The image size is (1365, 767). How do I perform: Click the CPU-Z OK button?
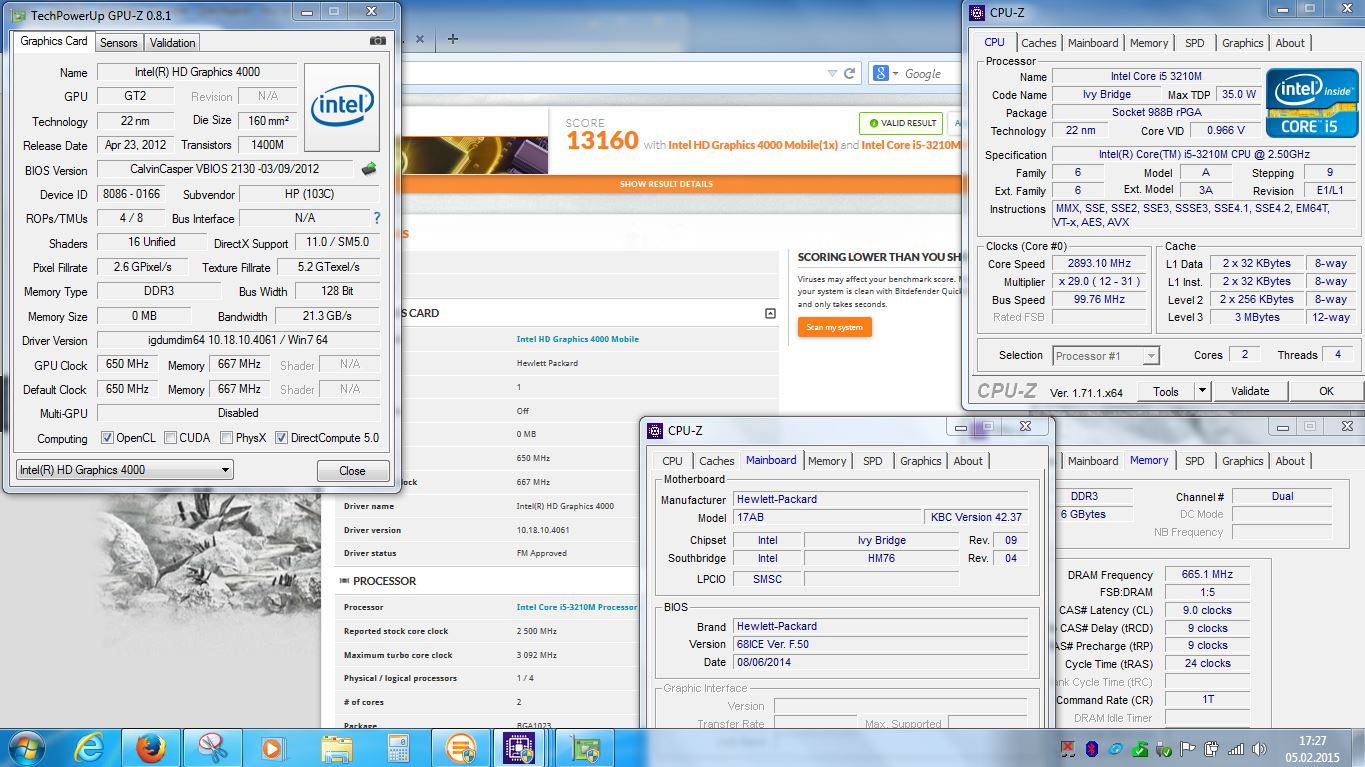coord(1326,391)
